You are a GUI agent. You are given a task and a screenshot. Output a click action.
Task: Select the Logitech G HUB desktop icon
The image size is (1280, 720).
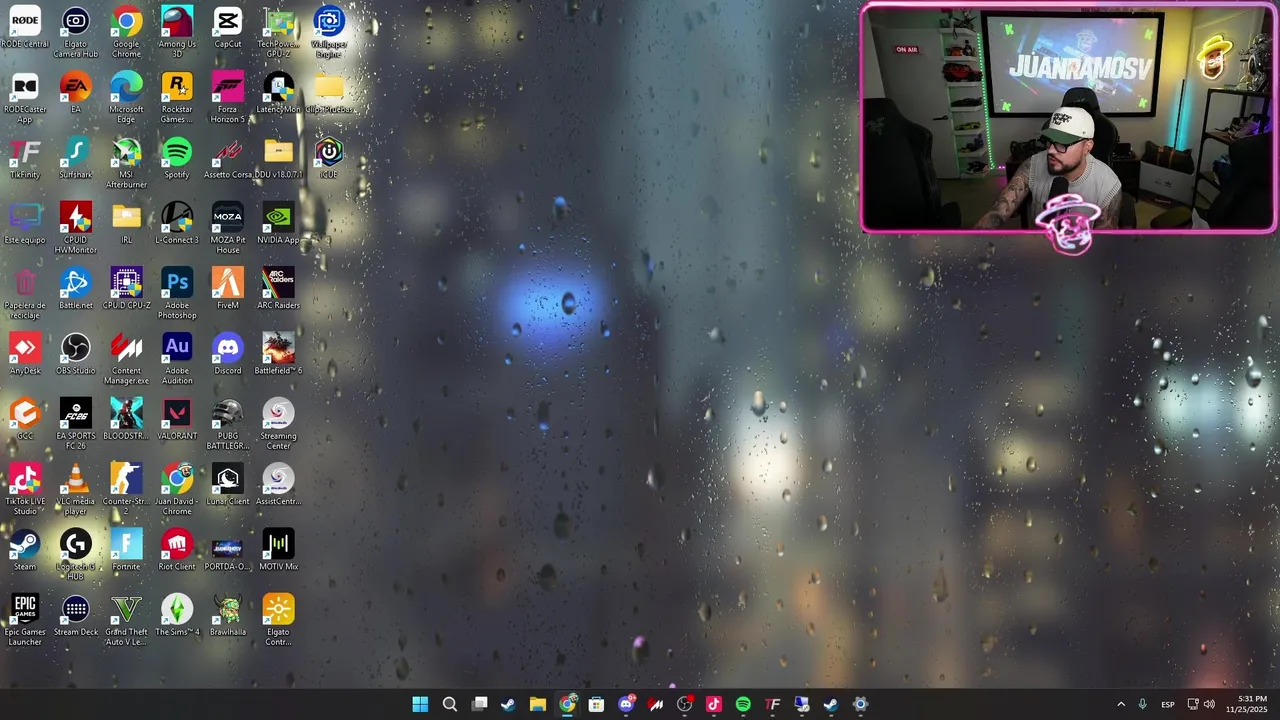76,555
